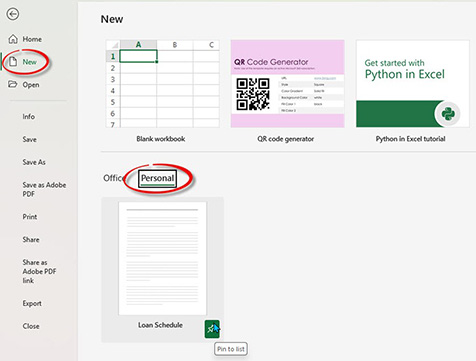Screen dimensions: 476x361
Task: Click the Home house icon
Action: tap(13, 39)
